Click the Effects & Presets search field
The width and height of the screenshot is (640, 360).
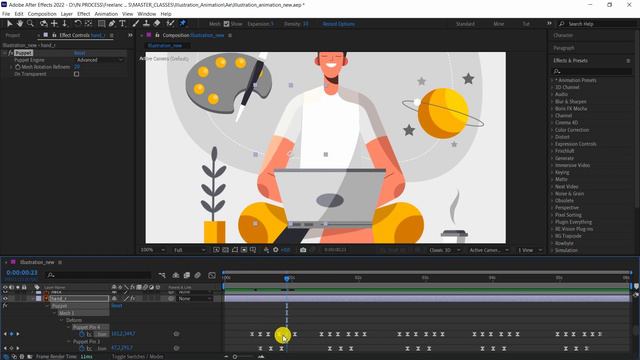(592, 71)
